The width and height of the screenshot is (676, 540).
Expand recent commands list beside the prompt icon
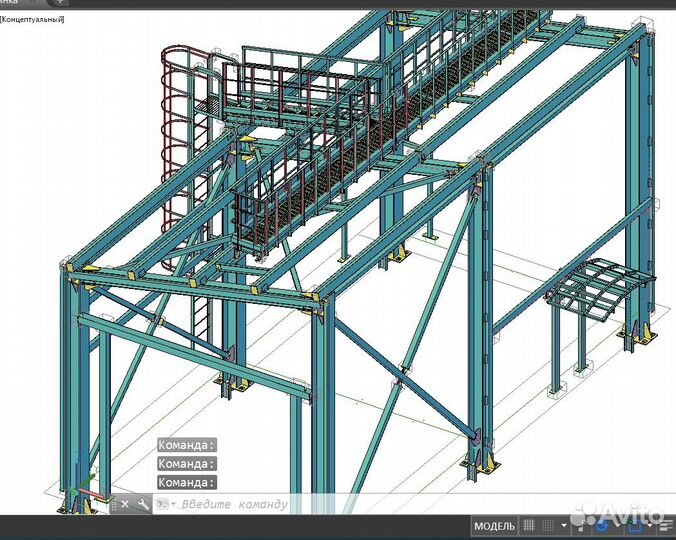click(x=172, y=505)
